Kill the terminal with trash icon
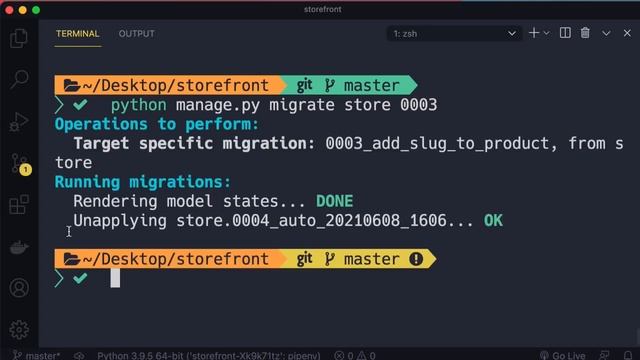 [x=585, y=33]
